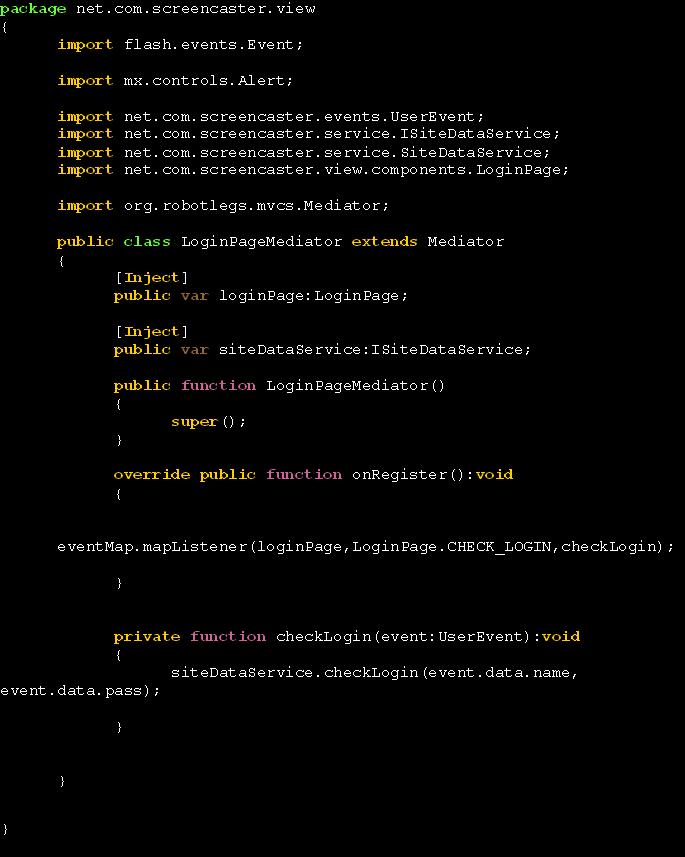Click the components.LoginPage import line
The height and width of the screenshot is (857, 685).
point(313,169)
